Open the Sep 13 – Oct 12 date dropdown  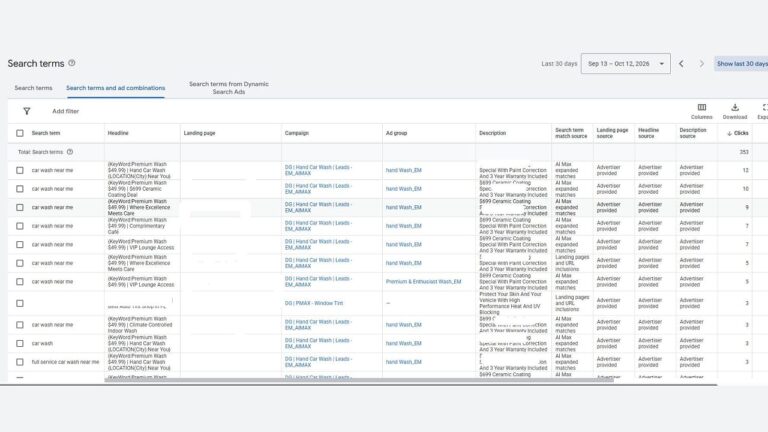625,64
